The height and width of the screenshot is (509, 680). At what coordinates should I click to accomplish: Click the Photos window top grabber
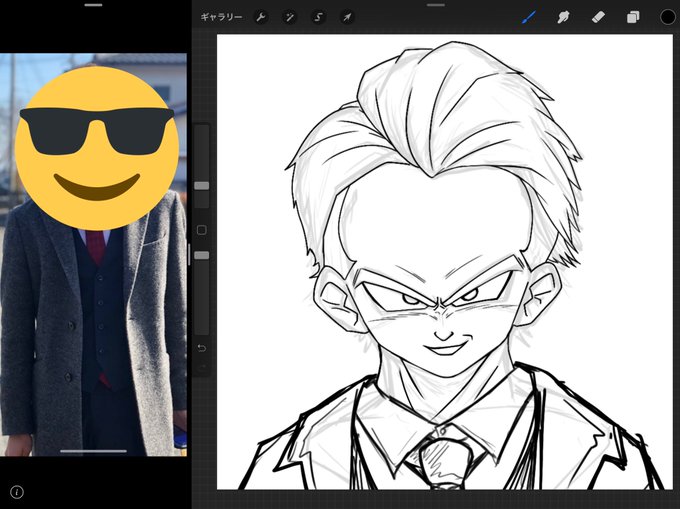[x=93, y=5]
